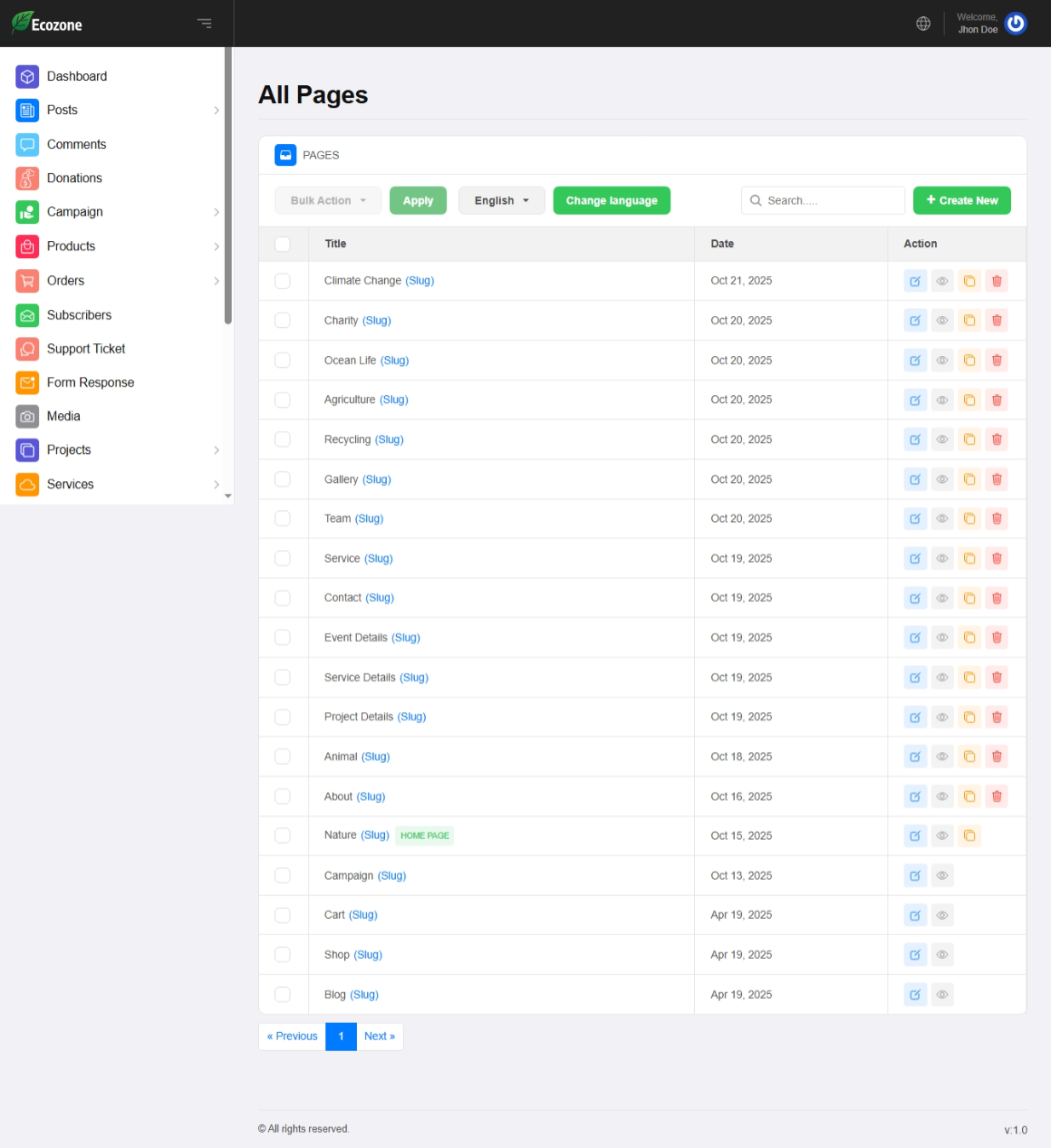
Task: Click the globe icon in top bar
Action: (x=923, y=24)
